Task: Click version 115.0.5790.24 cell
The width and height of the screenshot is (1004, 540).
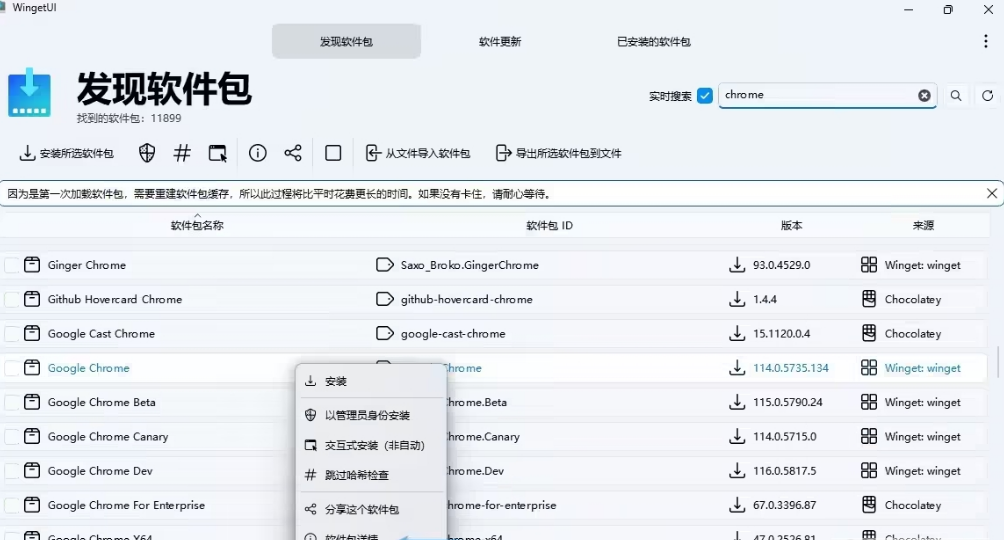Action: click(788, 402)
